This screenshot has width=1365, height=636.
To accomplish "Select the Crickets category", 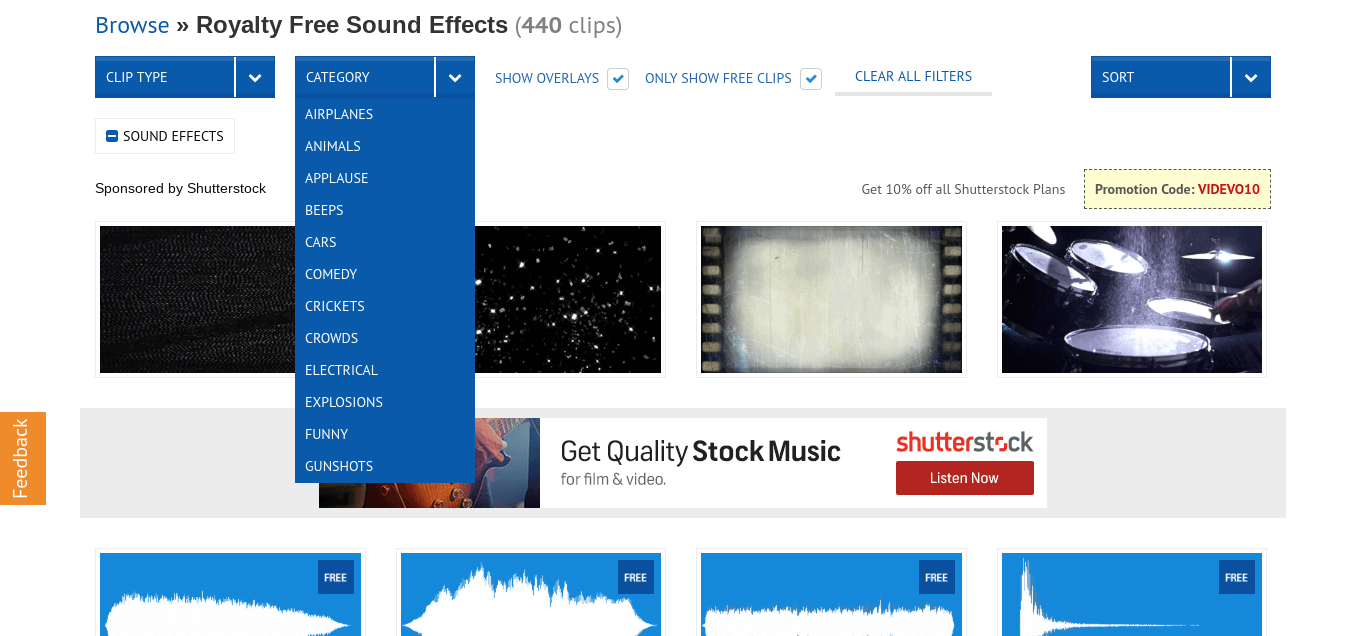I will pyautogui.click(x=385, y=306).
